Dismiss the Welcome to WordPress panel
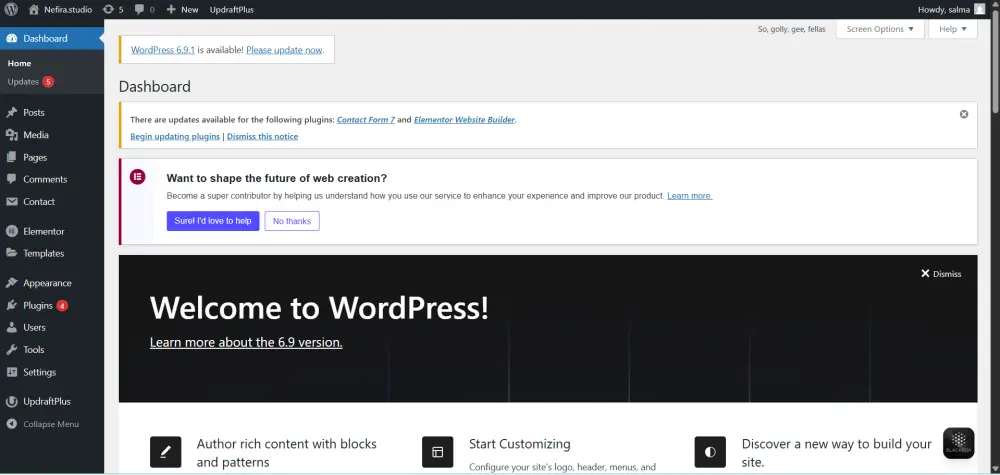The height and width of the screenshot is (475, 1000). [941, 274]
